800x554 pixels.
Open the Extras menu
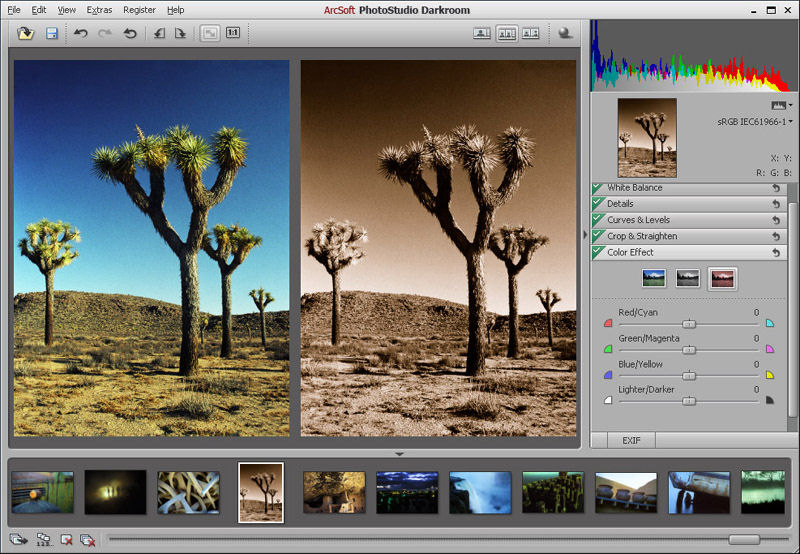(x=99, y=9)
